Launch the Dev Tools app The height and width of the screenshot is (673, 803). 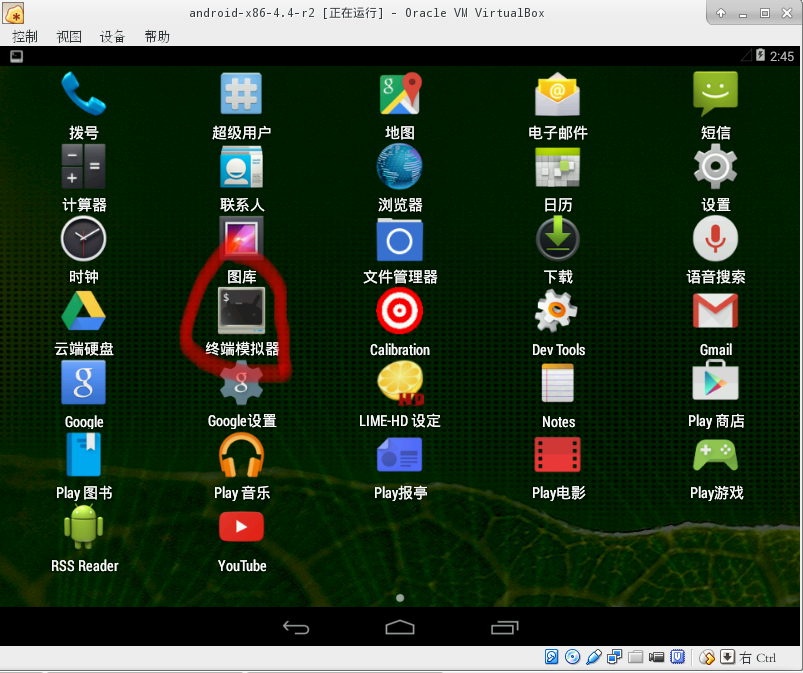[x=556, y=311]
